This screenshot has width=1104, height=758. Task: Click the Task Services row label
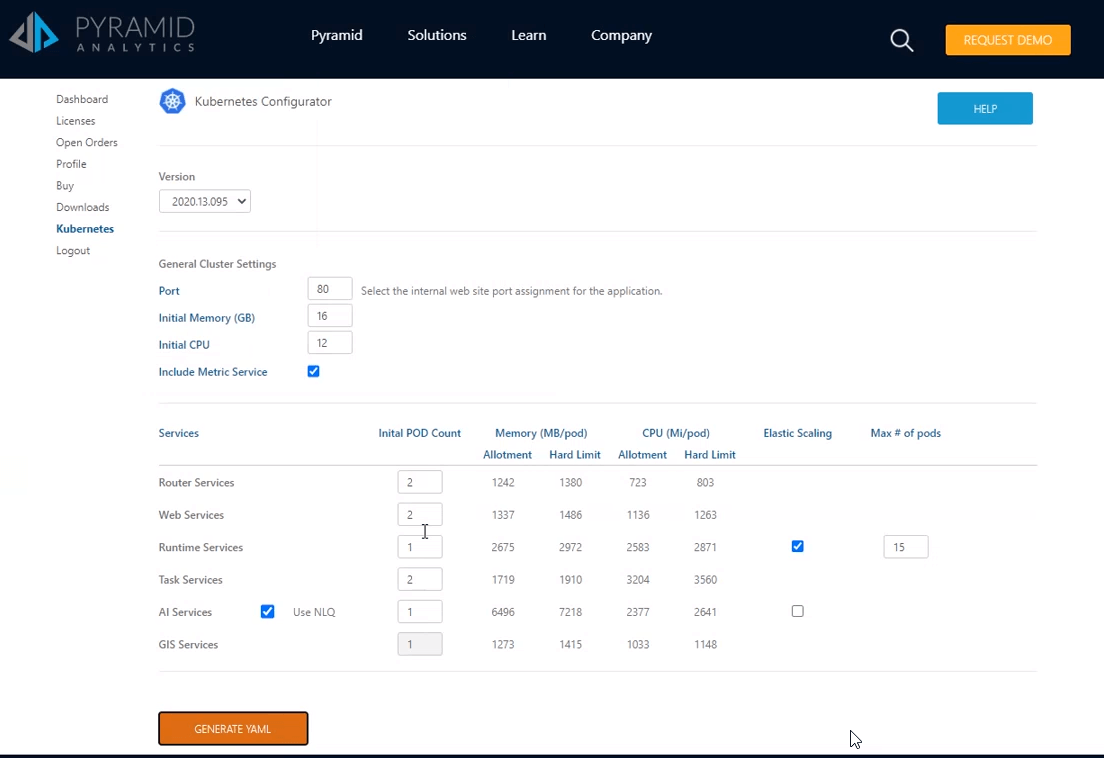(190, 580)
